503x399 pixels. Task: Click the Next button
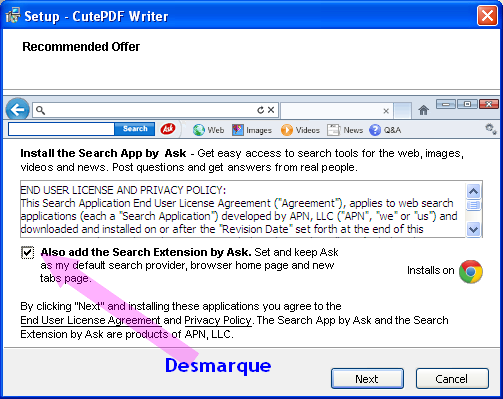(367, 379)
